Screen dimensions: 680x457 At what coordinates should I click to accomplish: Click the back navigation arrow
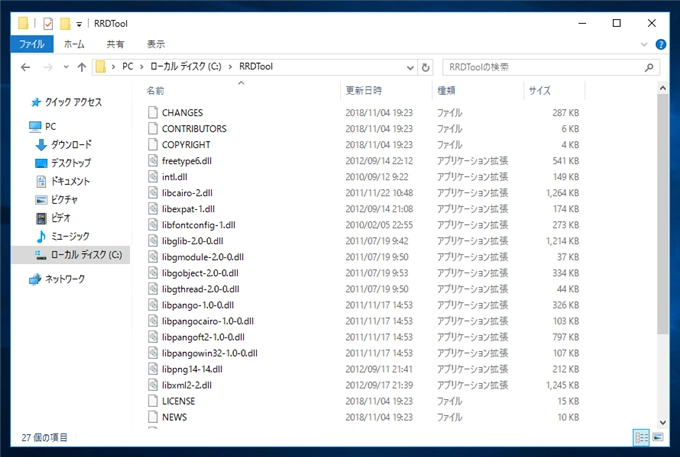click(x=26, y=67)
